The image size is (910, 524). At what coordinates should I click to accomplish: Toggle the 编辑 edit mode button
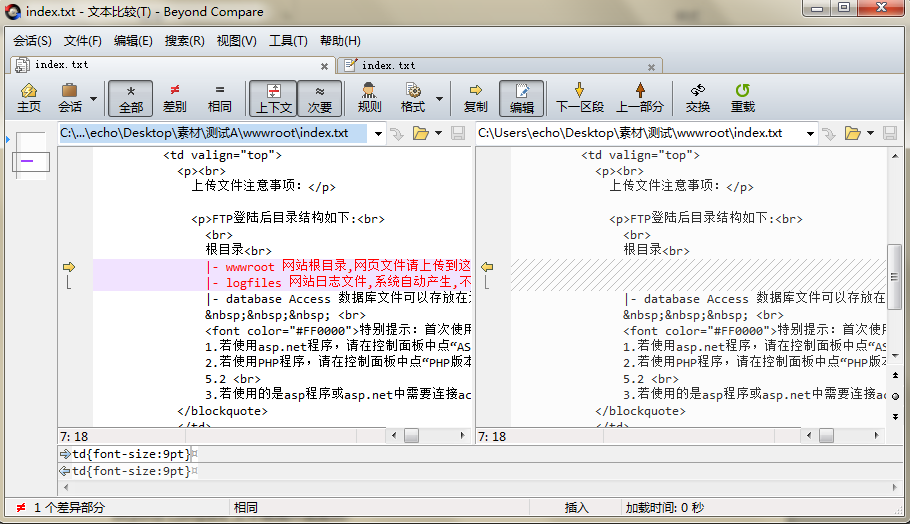(521, 98)
